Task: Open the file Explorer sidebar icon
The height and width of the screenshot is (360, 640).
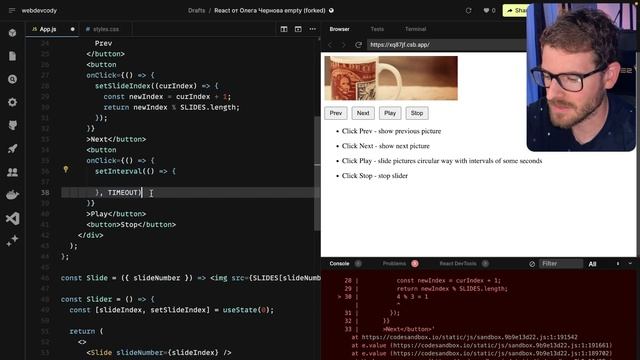Action: [x=12, y=56]
